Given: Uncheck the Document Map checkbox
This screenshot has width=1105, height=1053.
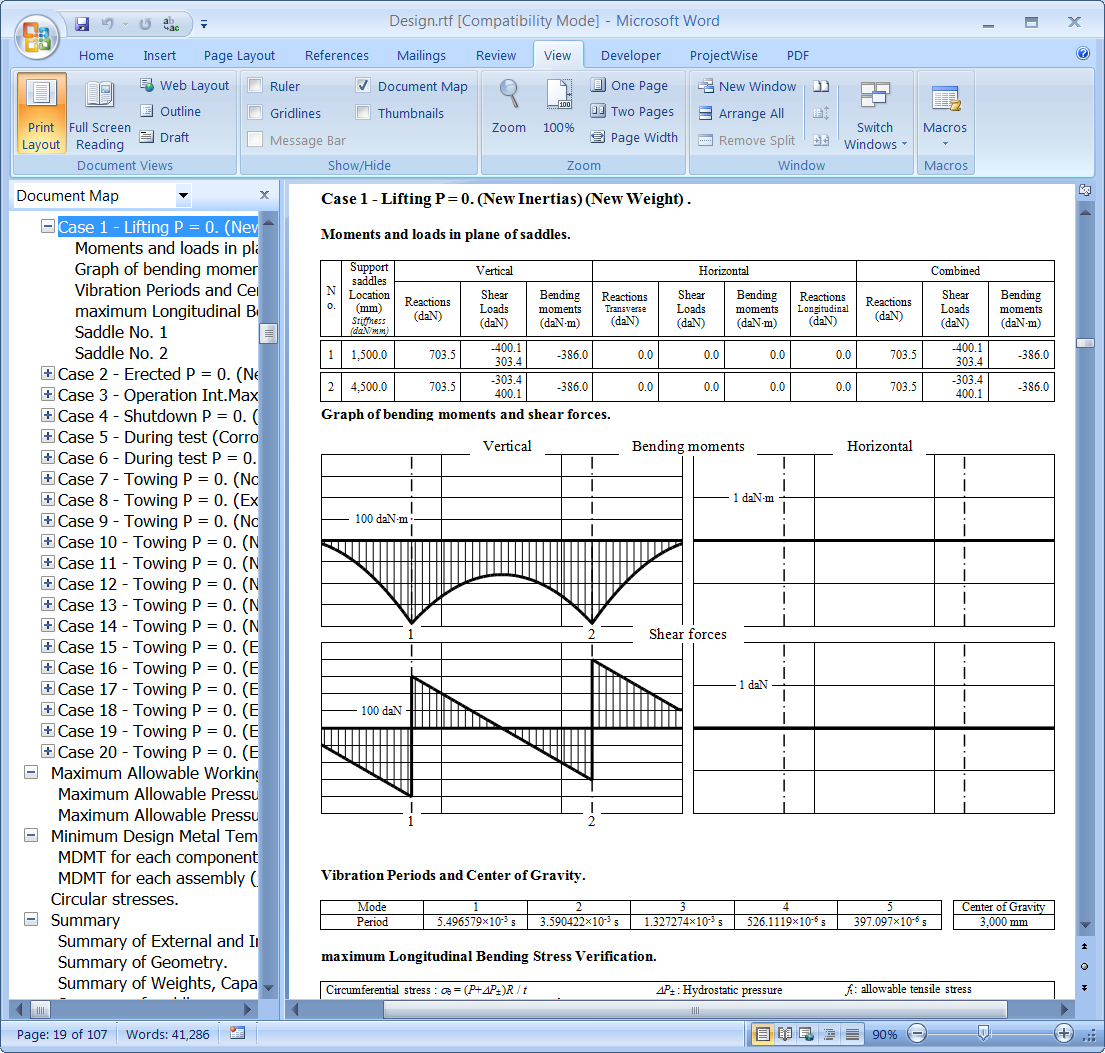Looking at the screenshot, I should [363, 86].
